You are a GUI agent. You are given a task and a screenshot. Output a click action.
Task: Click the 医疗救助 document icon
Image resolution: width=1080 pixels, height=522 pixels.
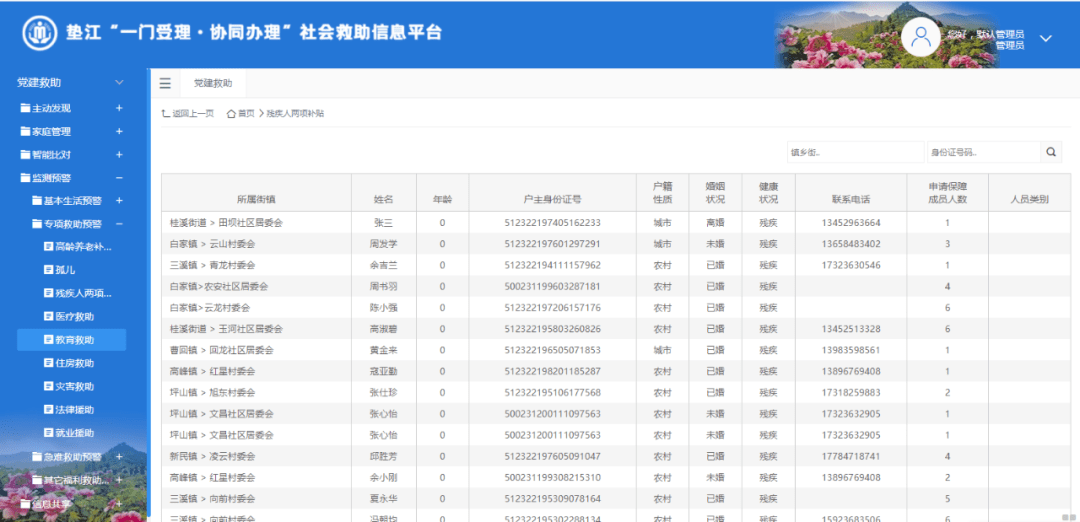coord(47,317)
